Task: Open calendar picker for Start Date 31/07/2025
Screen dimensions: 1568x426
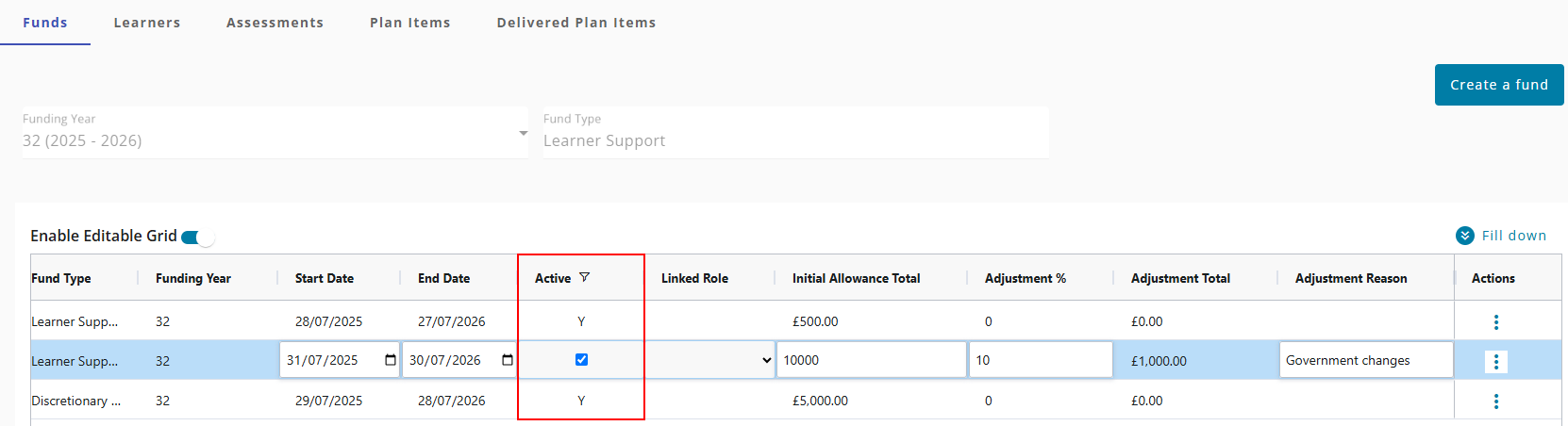Action: (391, 360)
